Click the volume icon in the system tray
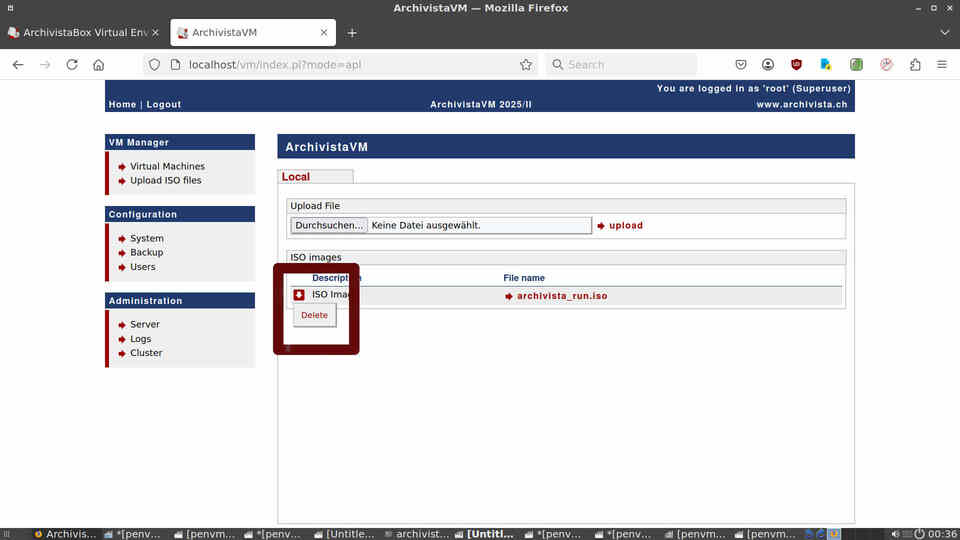The width and height of the screenshot is (960, 540). 895,534
